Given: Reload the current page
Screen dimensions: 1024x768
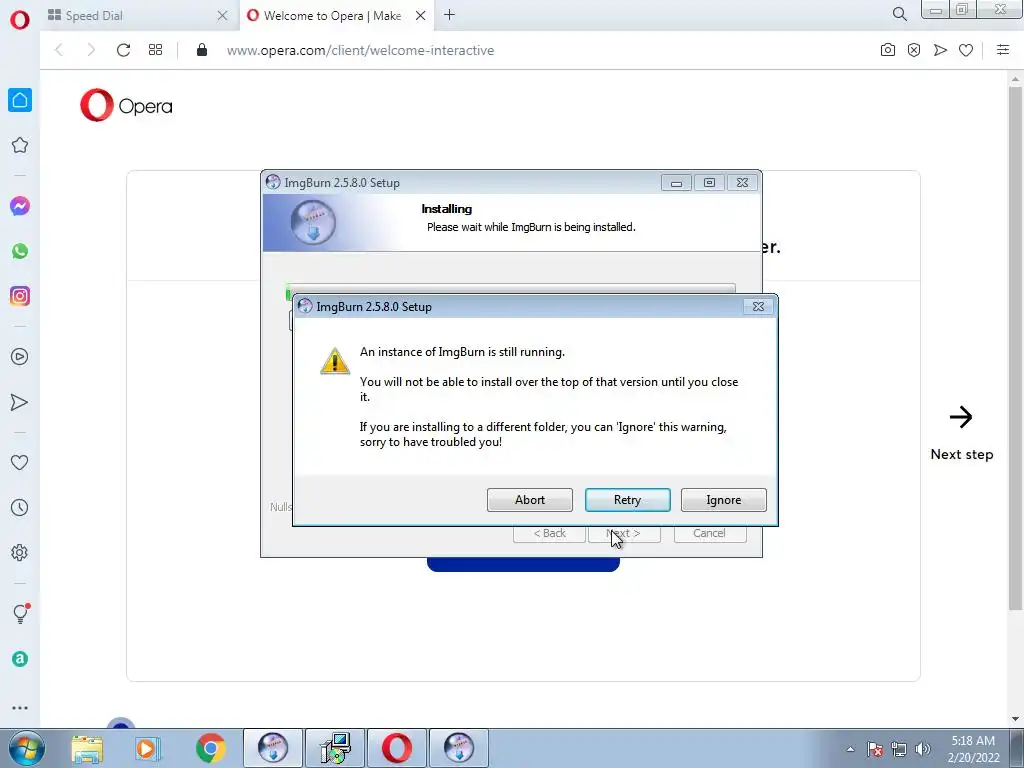Looking at the screenshot, I should click(x=123, y=50).
